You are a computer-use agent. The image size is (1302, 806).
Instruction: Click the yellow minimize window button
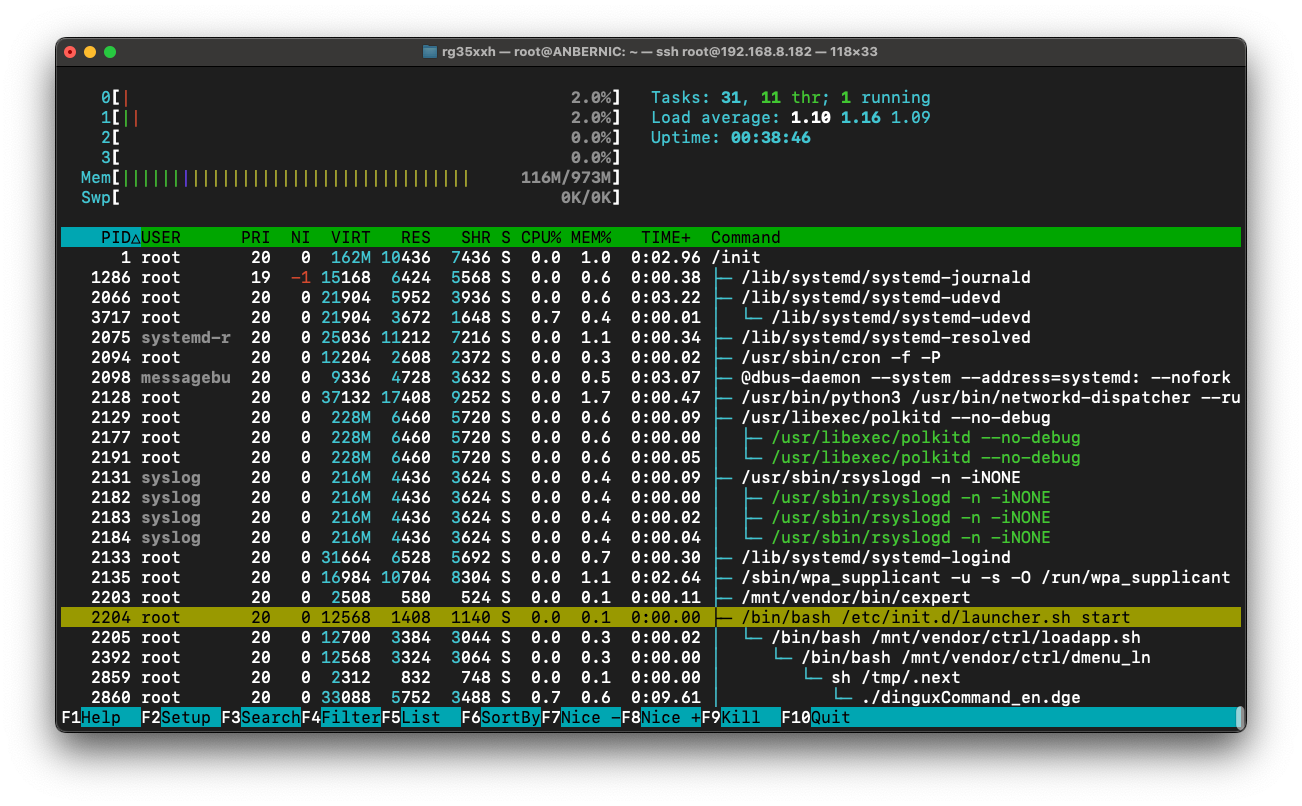pyautogui.click(x=90, y=52)
